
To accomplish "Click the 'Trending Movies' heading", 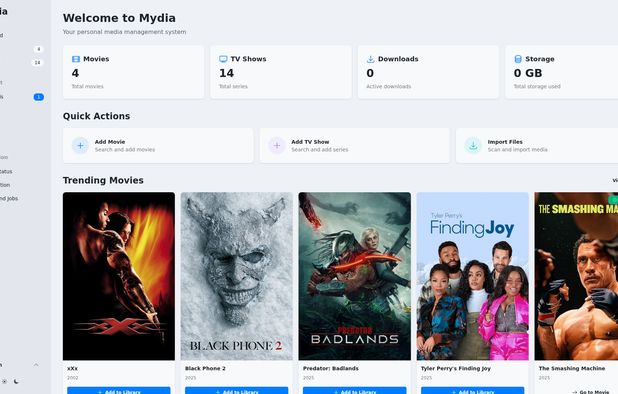I will 103,180.
